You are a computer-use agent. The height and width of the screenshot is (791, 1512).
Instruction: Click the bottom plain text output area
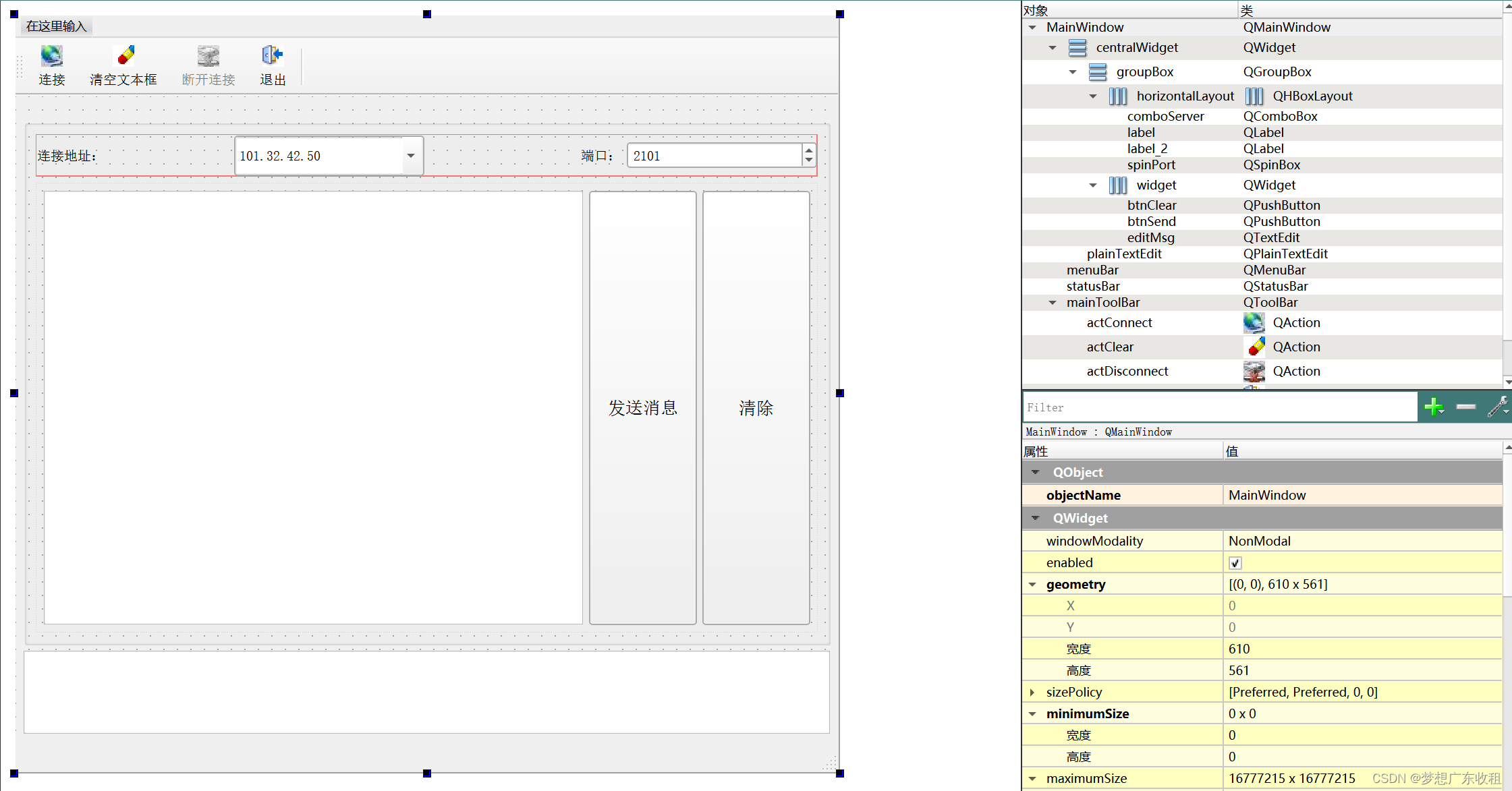tap(426, 692)
